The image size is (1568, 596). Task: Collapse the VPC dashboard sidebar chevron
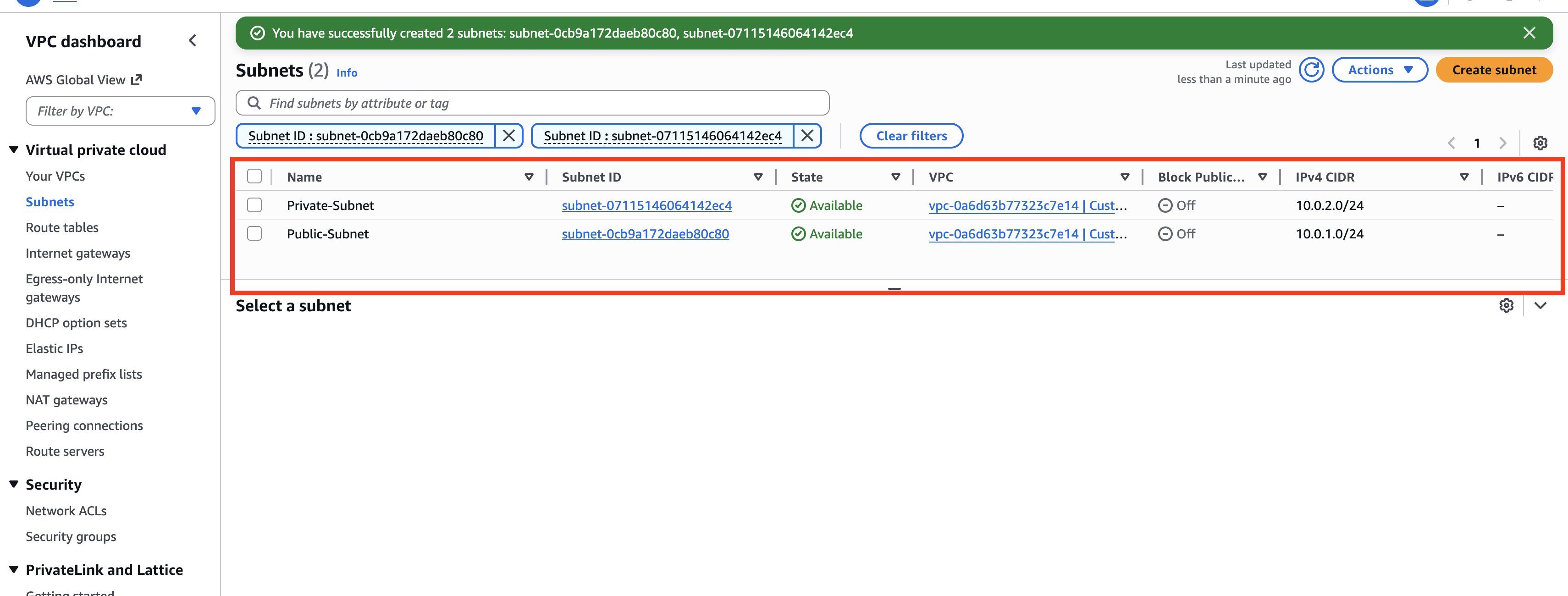click(x=193, y=41)
